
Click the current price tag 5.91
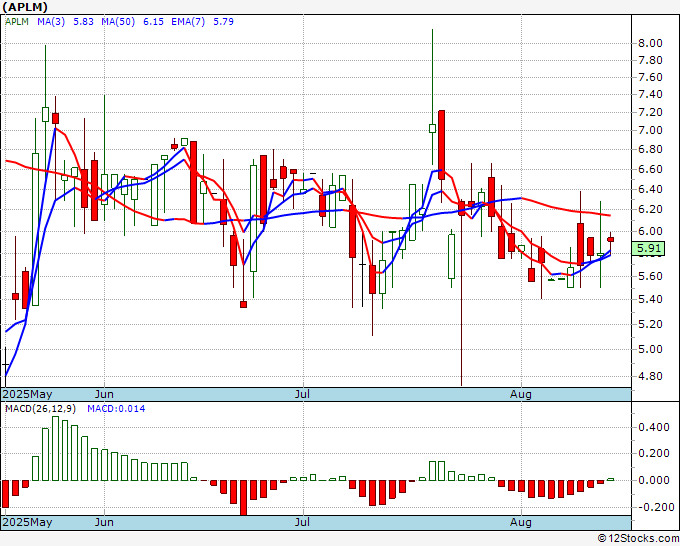pyautogui.click(x=649, y=248)
